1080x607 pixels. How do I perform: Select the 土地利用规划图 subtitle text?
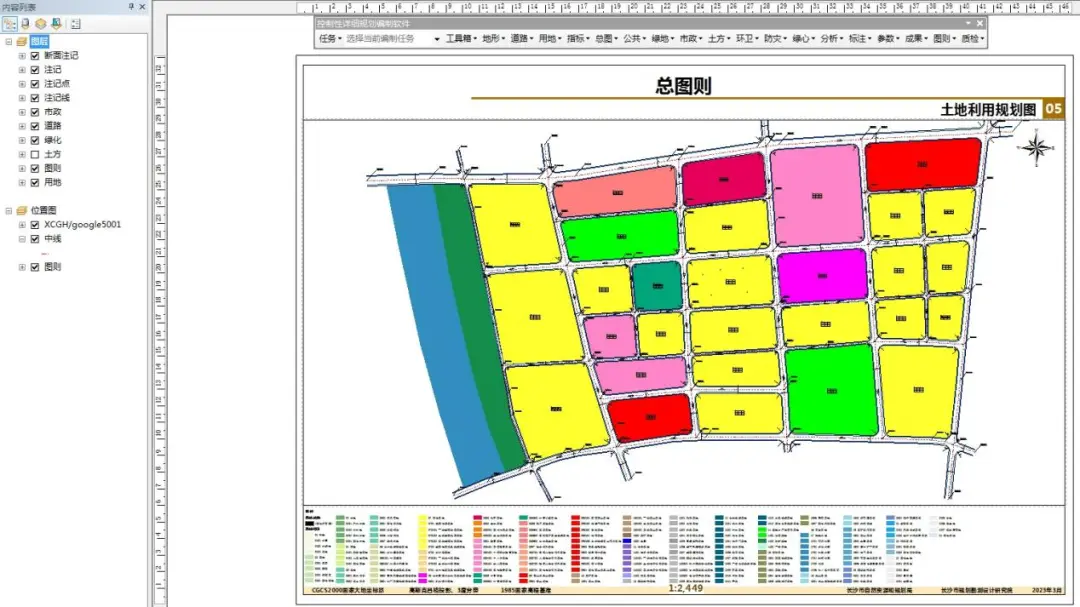tap(988, 110)
